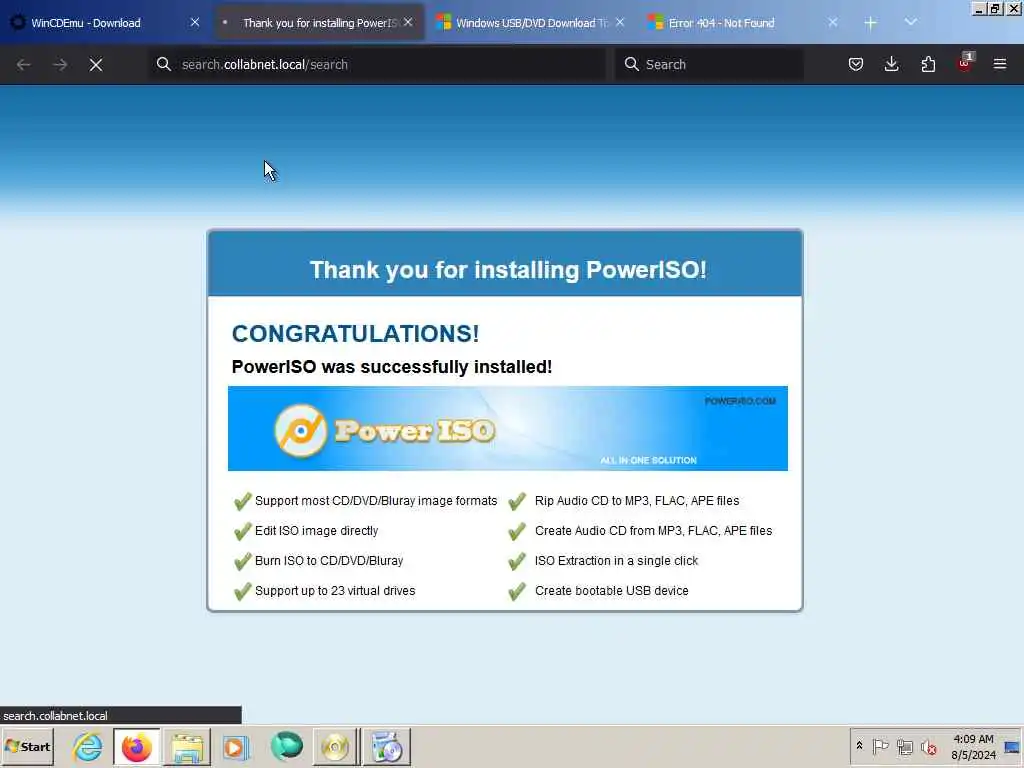Open the Windows Start menu

27,747
